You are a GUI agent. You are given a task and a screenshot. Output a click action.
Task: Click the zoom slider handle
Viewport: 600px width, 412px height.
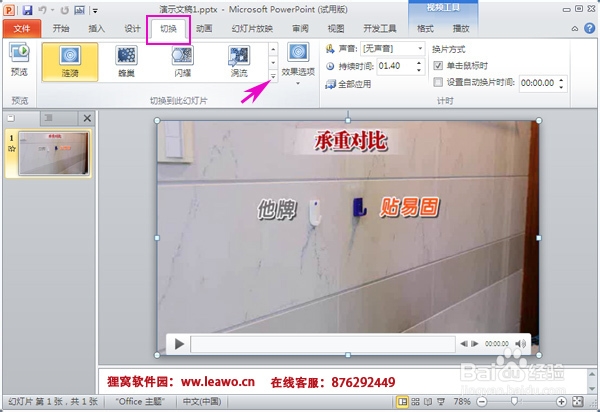point(515,401)
